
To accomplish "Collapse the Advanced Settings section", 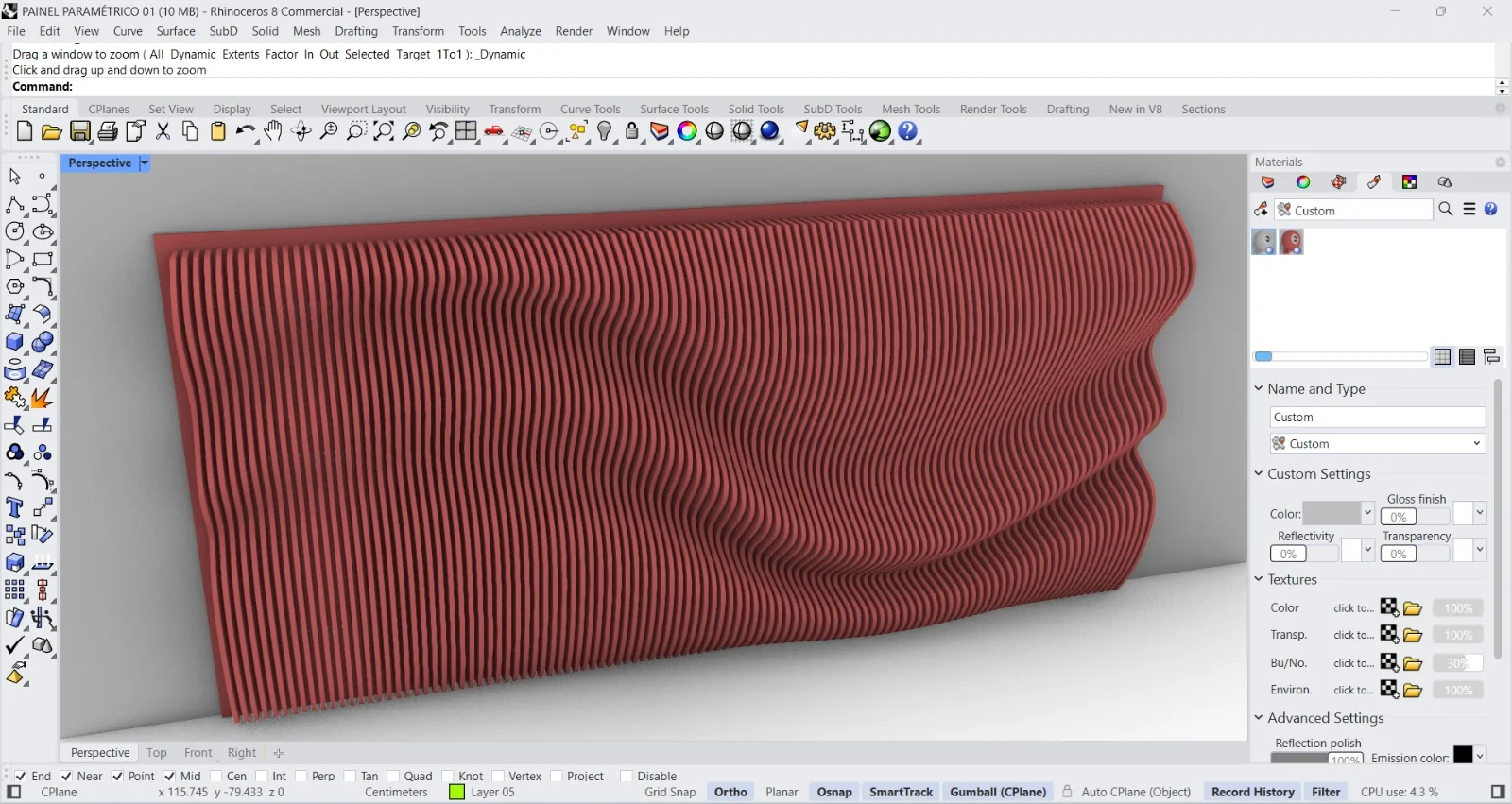I will point(1259,718).
